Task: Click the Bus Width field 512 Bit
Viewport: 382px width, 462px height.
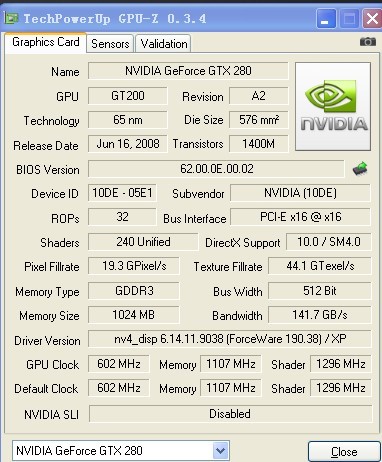Action: click(x=320, y=291)
